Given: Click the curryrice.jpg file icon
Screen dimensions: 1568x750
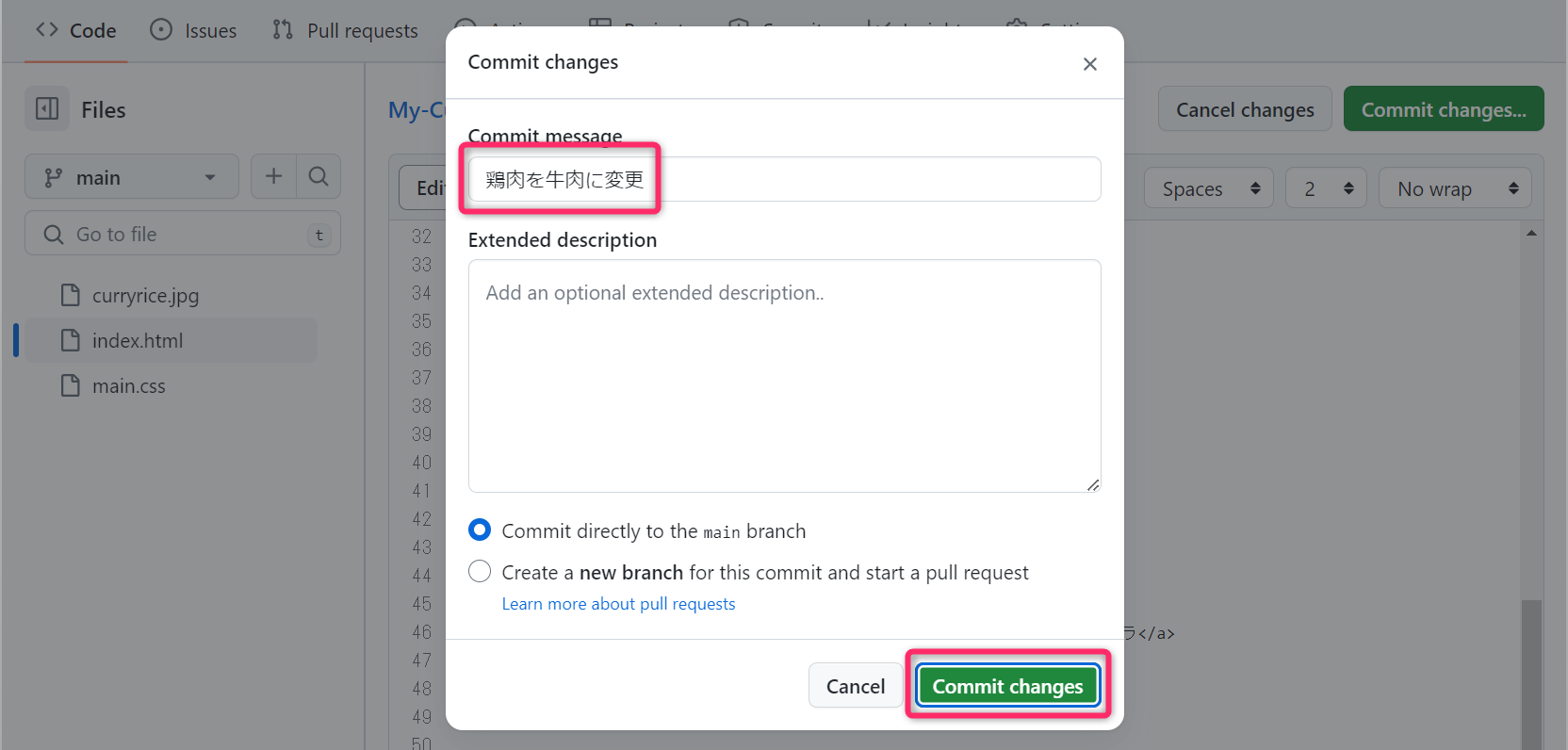Looking at the screenshot, I should [x=71, y=296].
